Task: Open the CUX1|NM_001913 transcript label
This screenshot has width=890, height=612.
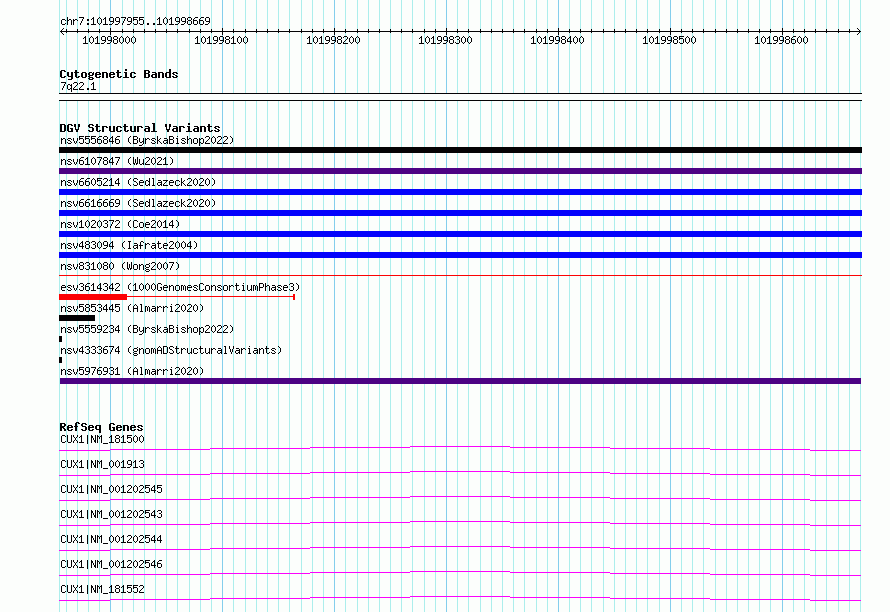Action: click(102, 464)
